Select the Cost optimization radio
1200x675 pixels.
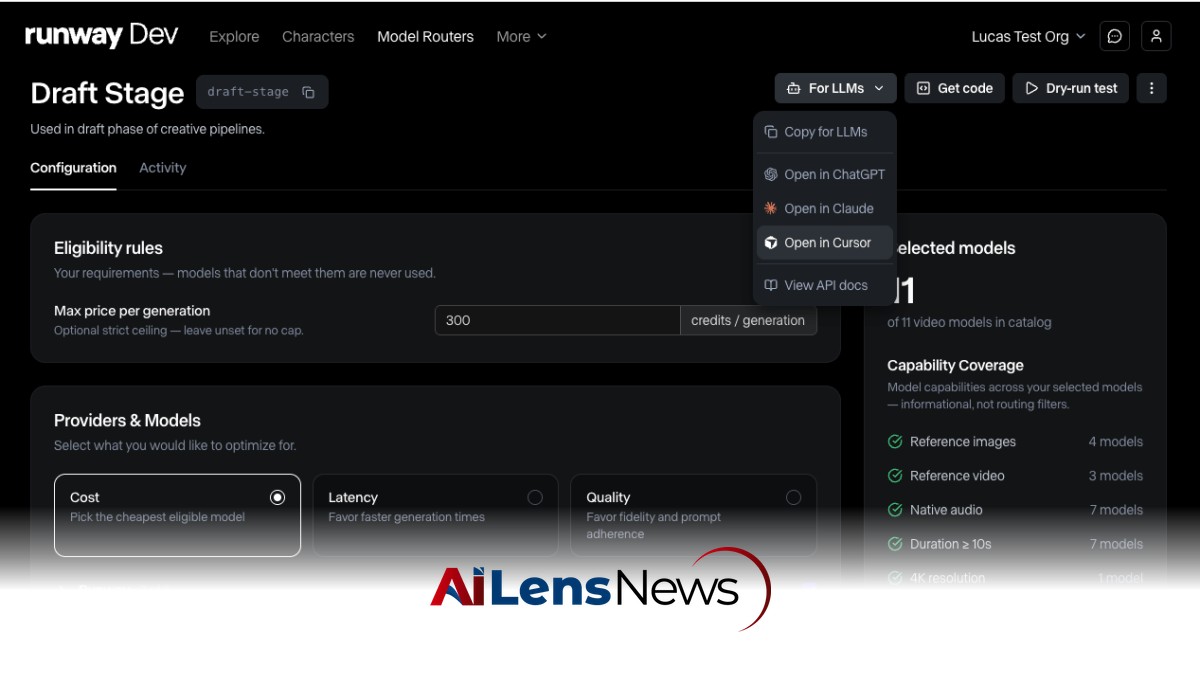click(277, 497)
